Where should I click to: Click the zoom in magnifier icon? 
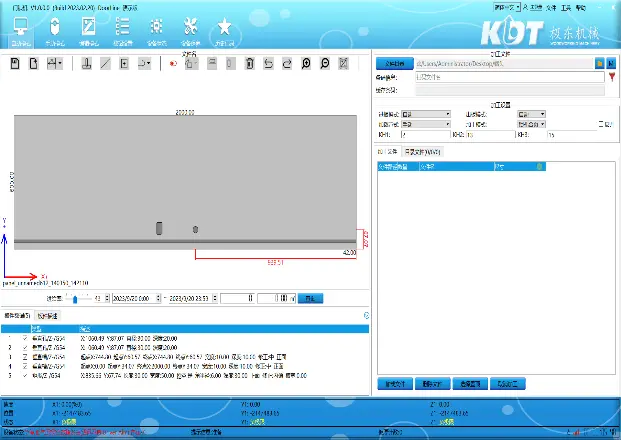pyautogui.click(x=306, y=63)
